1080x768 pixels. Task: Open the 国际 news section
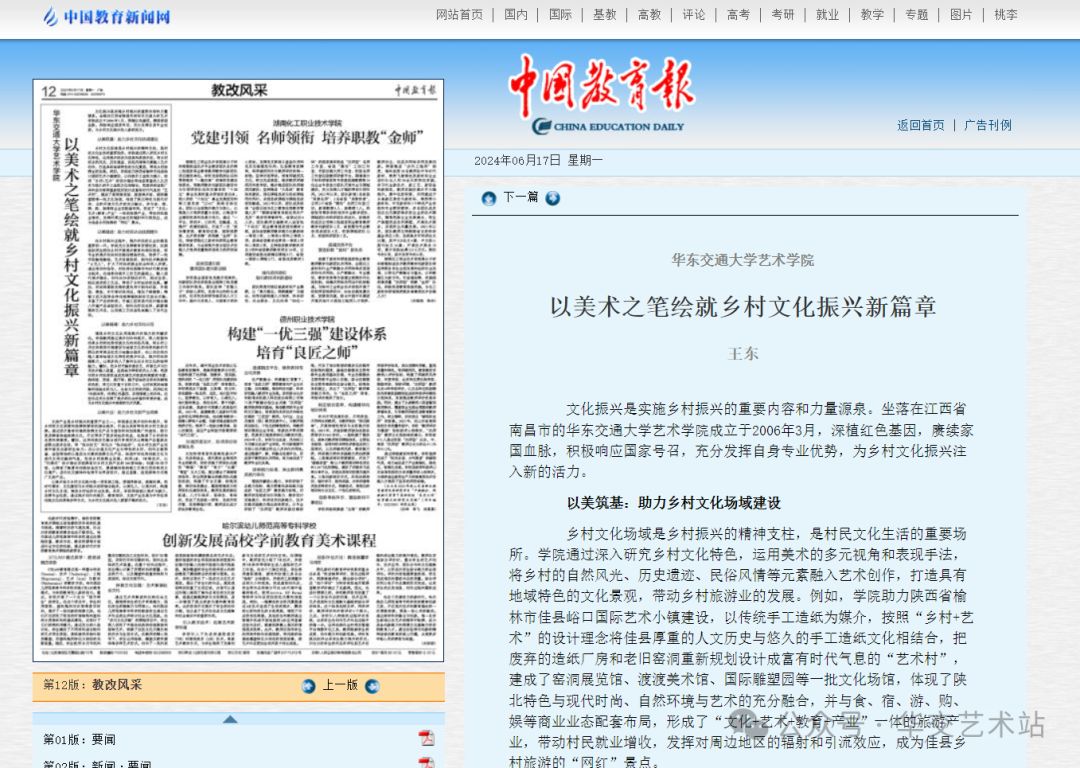pyautogui.click(x=560, y=14)
